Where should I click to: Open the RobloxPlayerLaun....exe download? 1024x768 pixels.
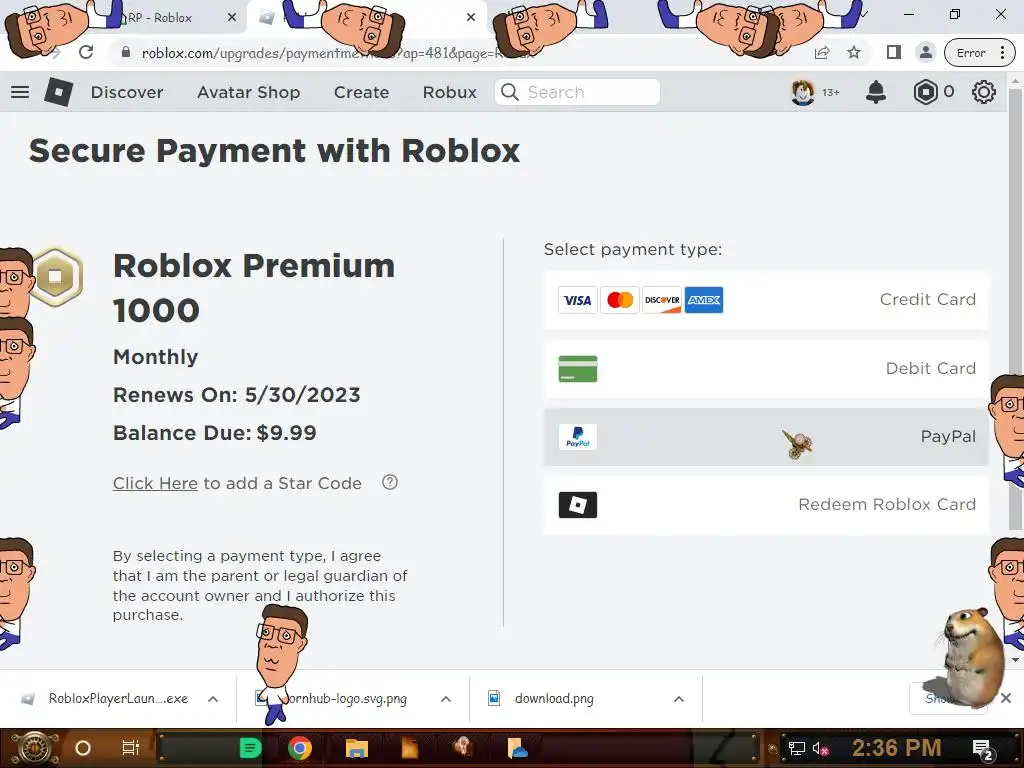(118, 699)
